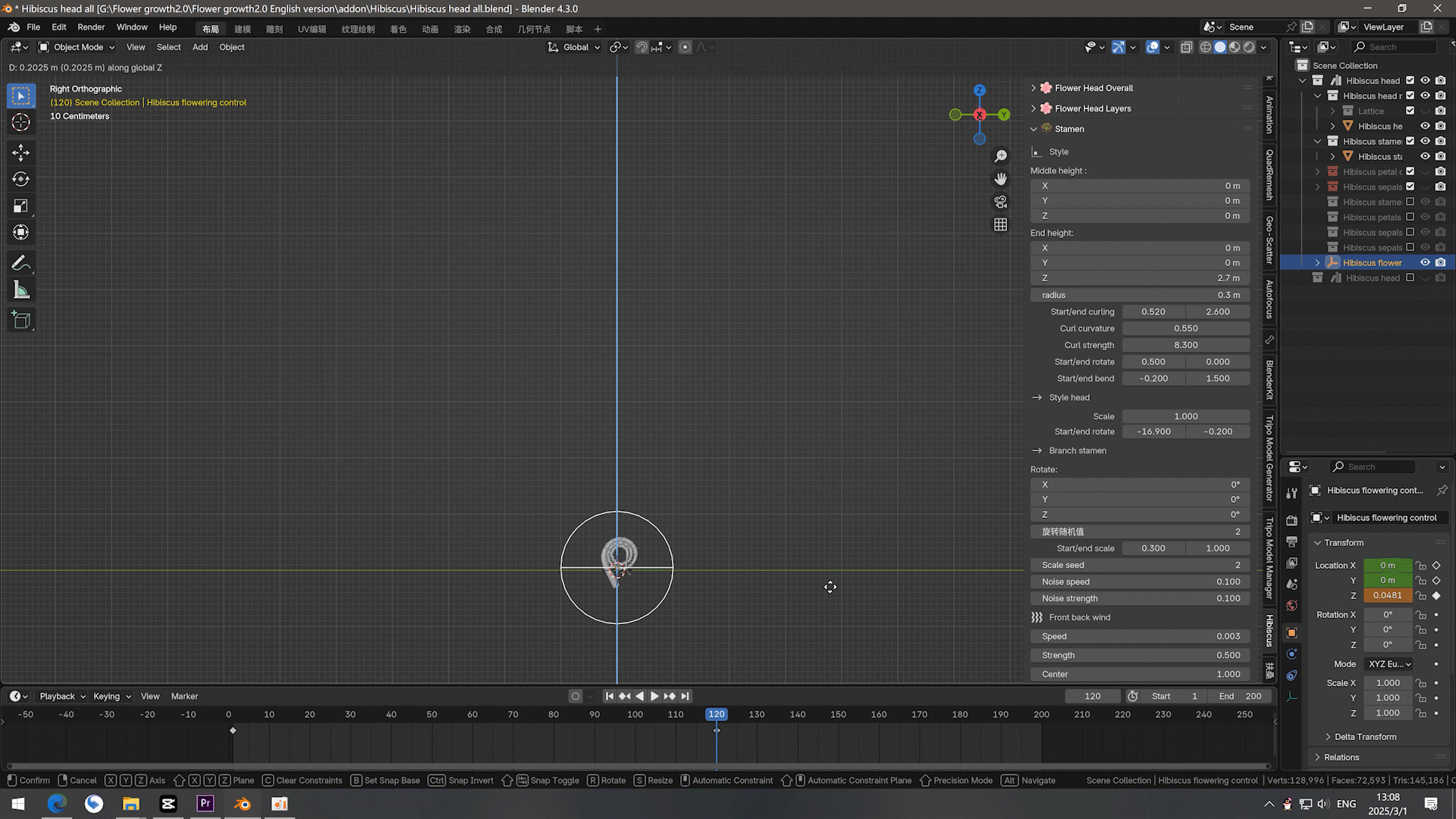Image resolution: width=1456 pixels, height=819 pixels.
Task: Select the Annotate tool
Action: tap(21, 263)
